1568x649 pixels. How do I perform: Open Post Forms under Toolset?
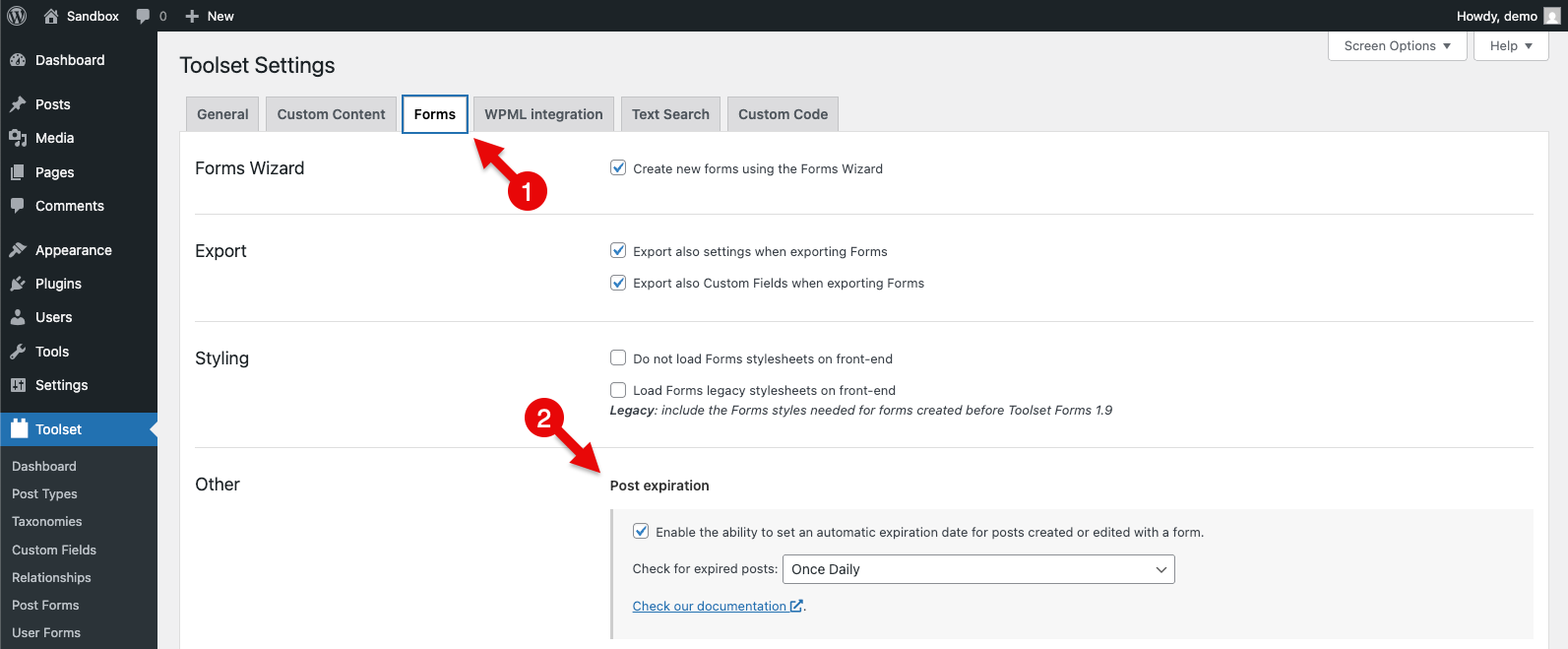[45, 605]
